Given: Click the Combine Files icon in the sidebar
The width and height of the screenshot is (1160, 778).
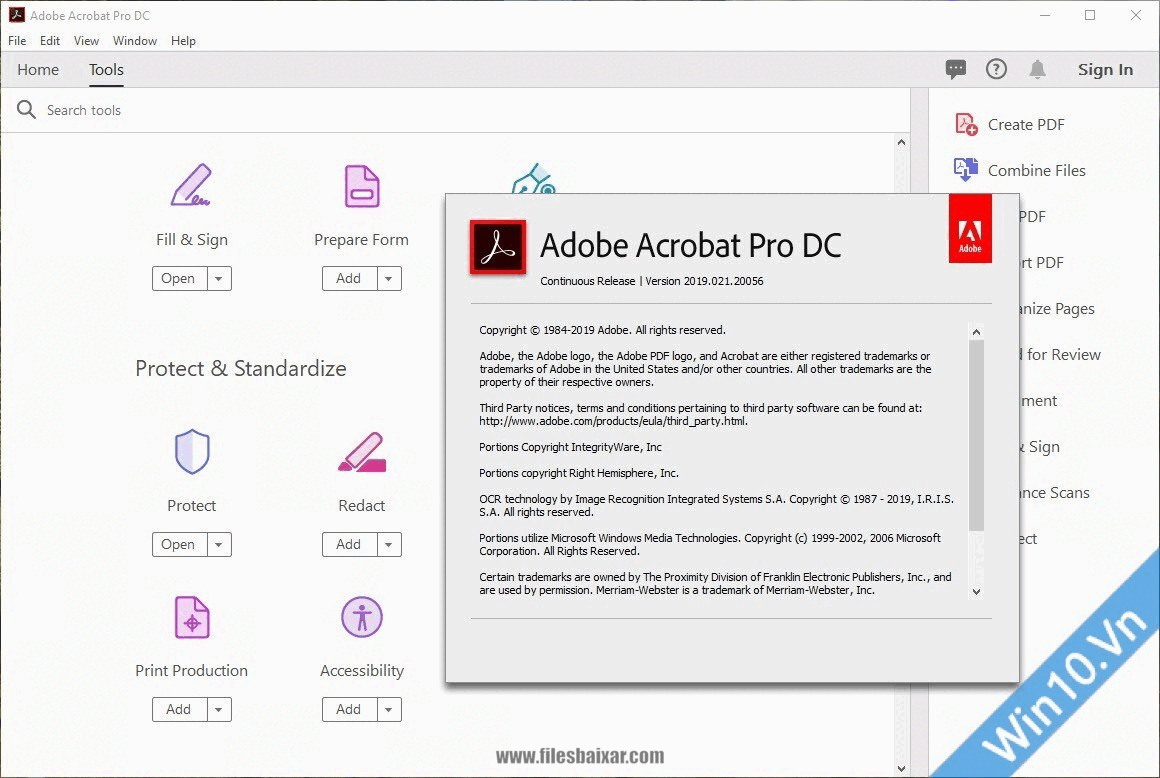Looking at the screenshot, I should click(x=966, y=170).
